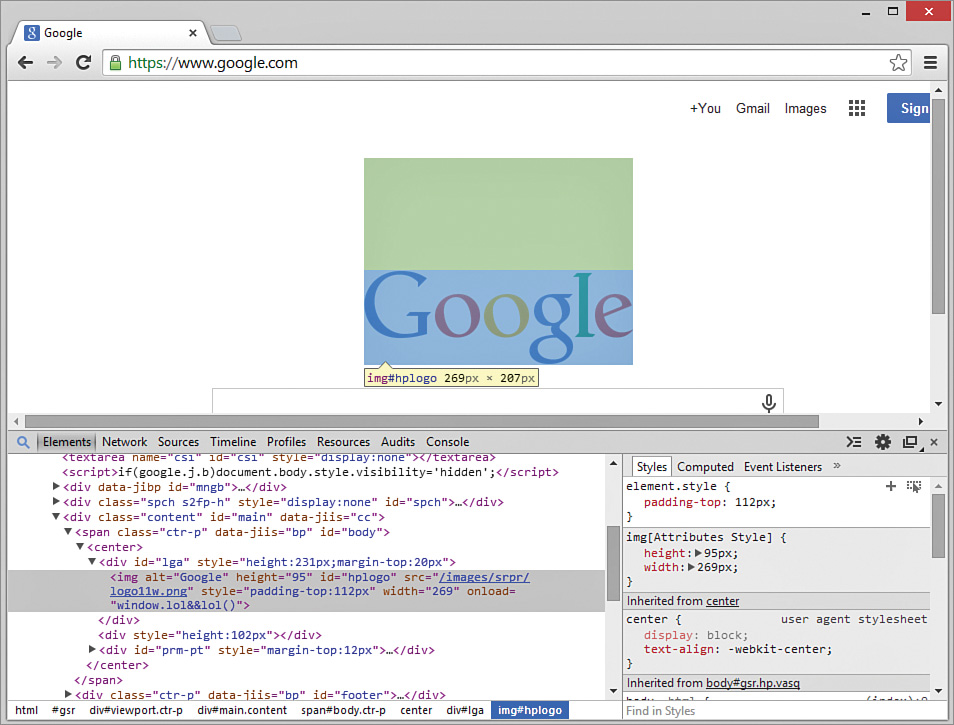Switch to the Console tab
Viewport: 954px width, 725px height.
447,441
